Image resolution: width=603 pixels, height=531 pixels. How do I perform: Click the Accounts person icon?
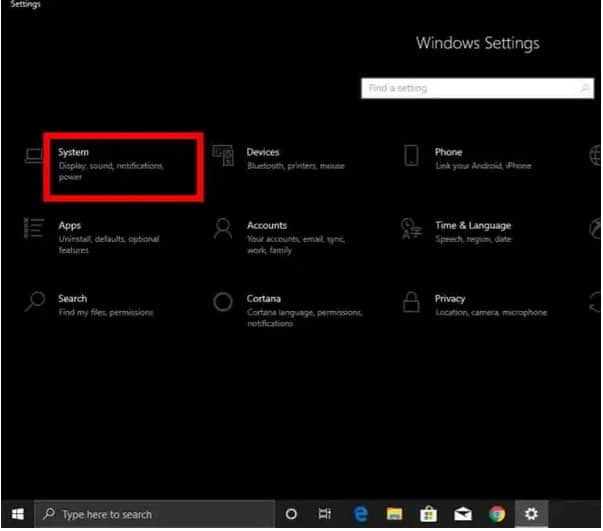pos(223,229)
